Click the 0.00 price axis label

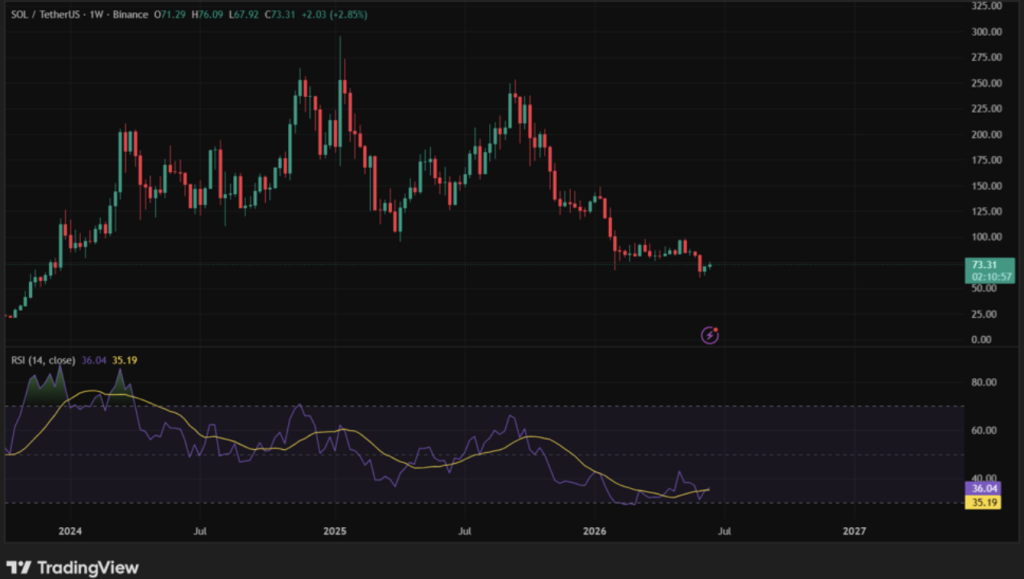click(x=981, y=339)
